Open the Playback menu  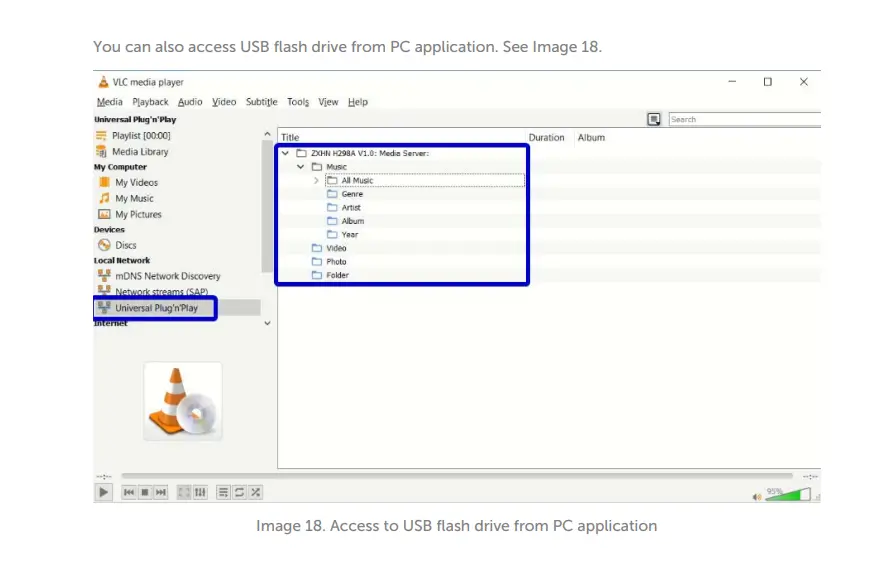click(150, 102)
